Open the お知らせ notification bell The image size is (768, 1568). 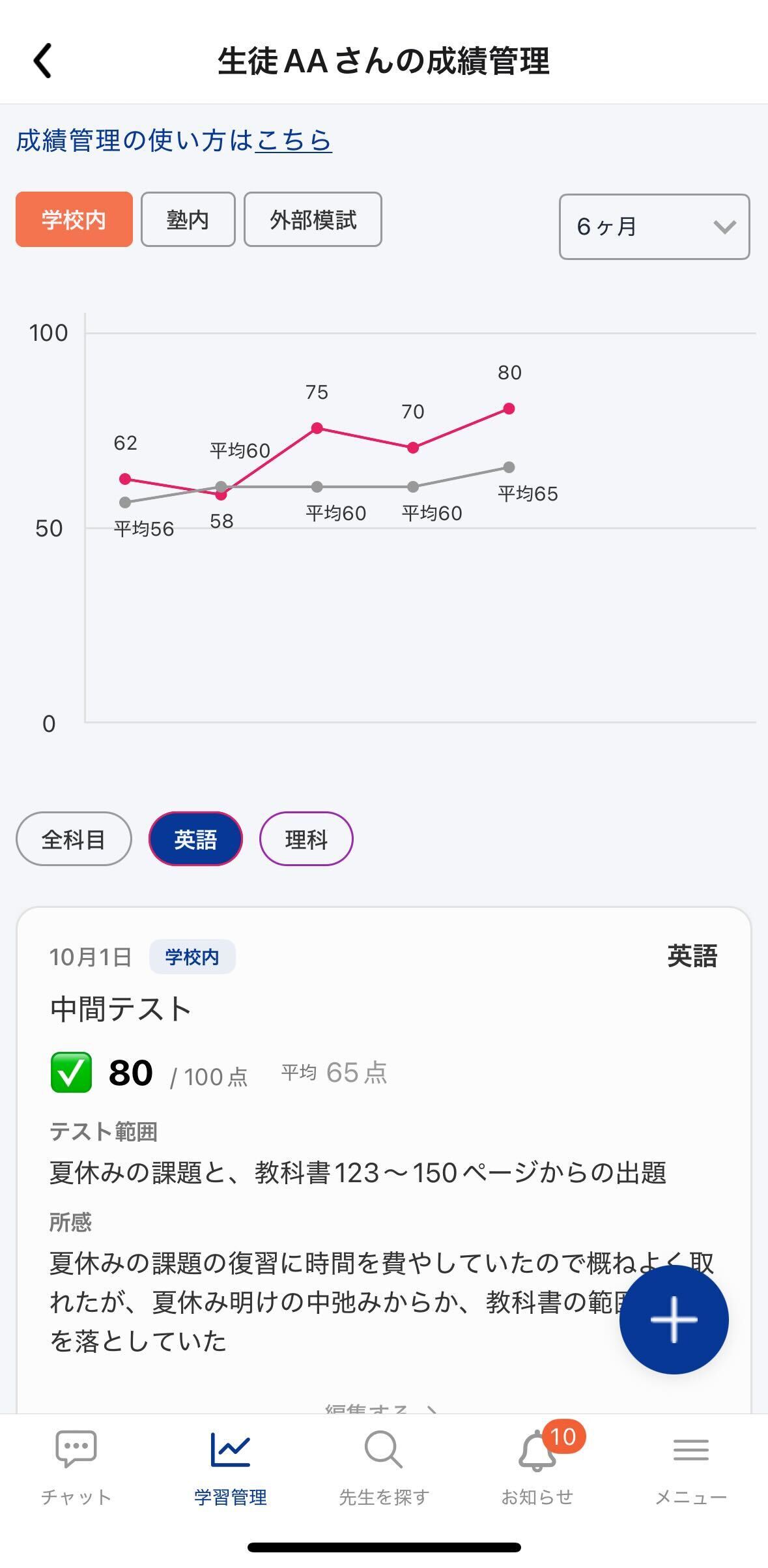pyautogui.click(x=537, y=1452)
